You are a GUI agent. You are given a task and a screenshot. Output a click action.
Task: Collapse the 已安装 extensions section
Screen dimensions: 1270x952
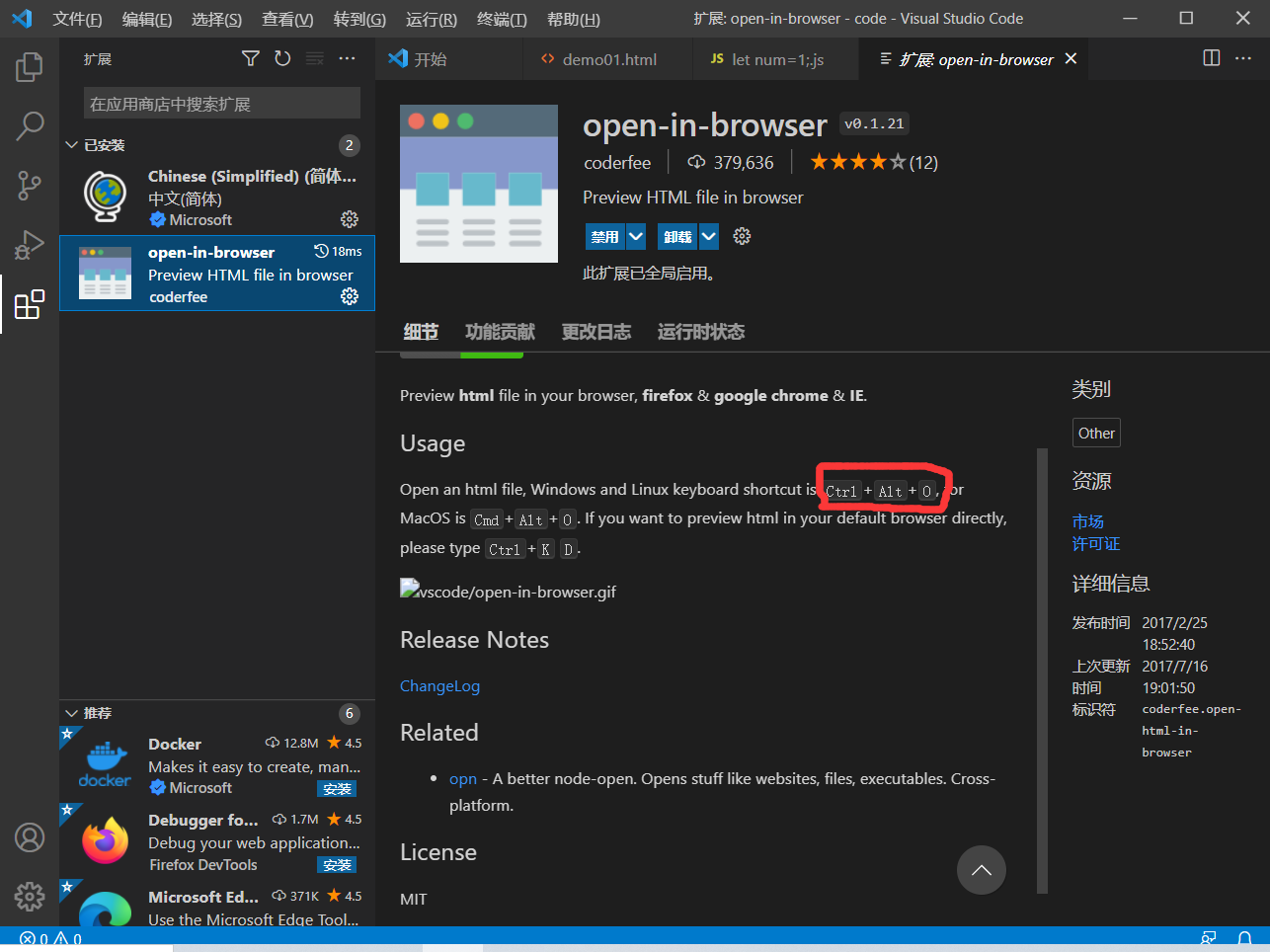(70, 144)
